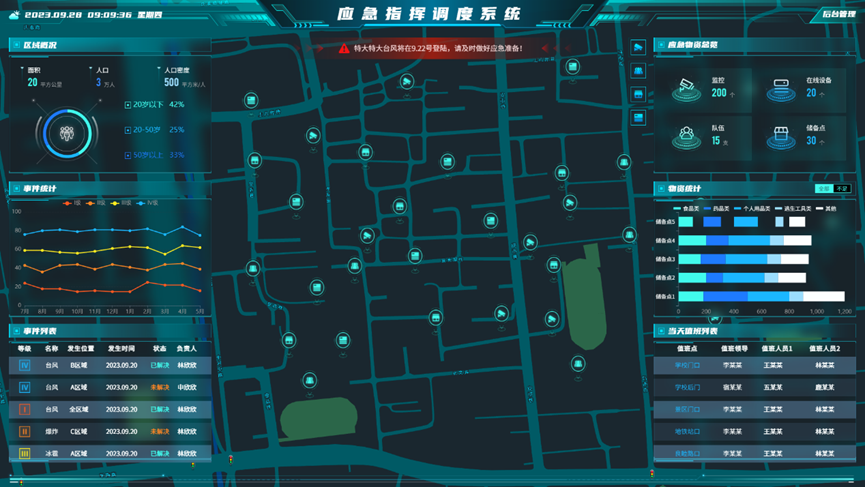This screenshot has height=487, width=865.
Task: Click level IV badge of A区域 台风 row
Action: [24, 387]
